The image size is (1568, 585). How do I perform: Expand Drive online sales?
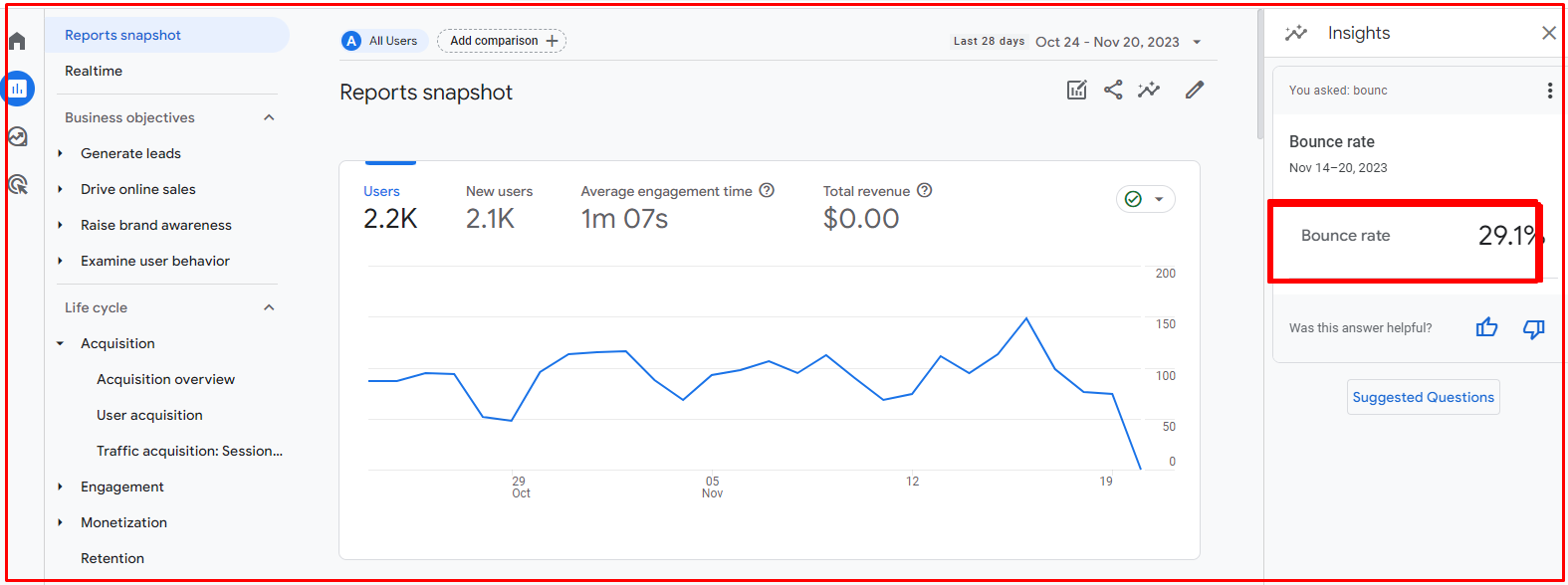pyautogui.click(x=60, y=189)
